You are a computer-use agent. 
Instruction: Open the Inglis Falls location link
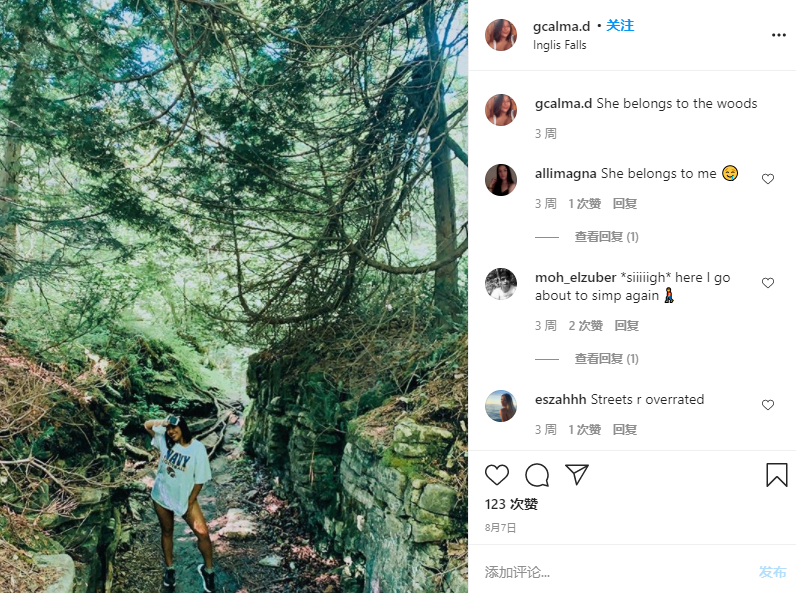pos(560,45)
